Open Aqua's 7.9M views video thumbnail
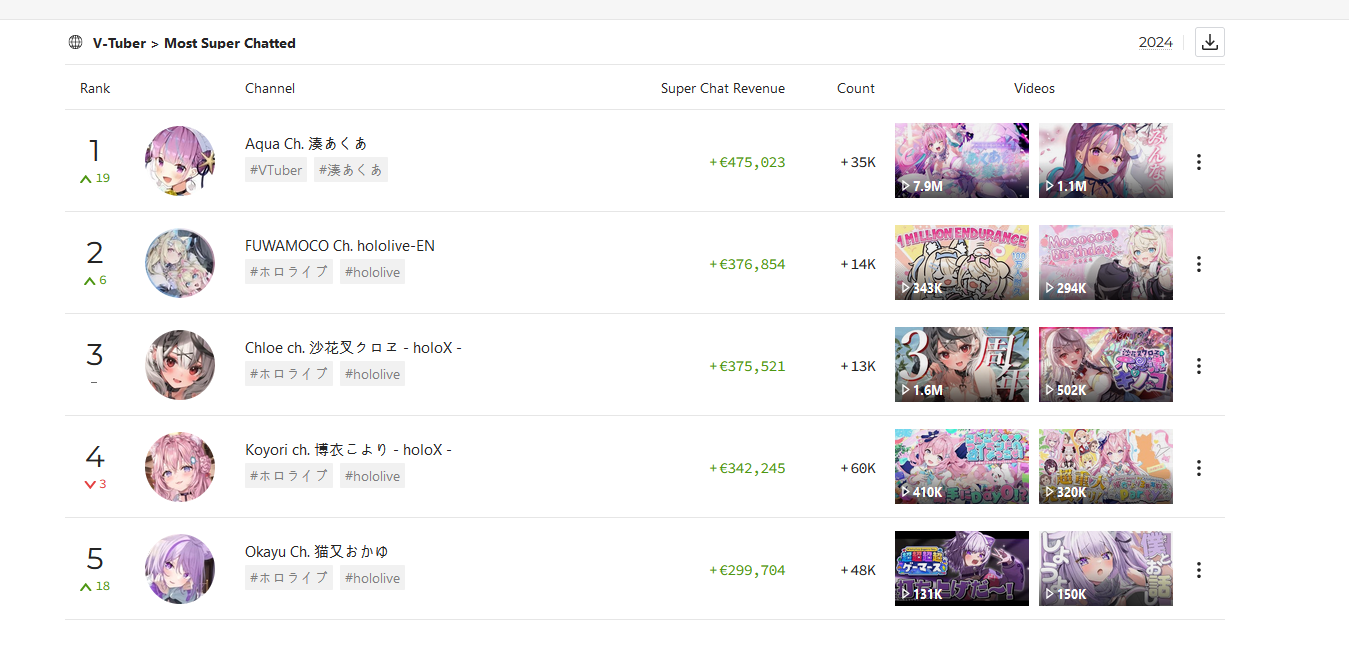This screenshot has height=654, width=1349. [x=961, y=160]
